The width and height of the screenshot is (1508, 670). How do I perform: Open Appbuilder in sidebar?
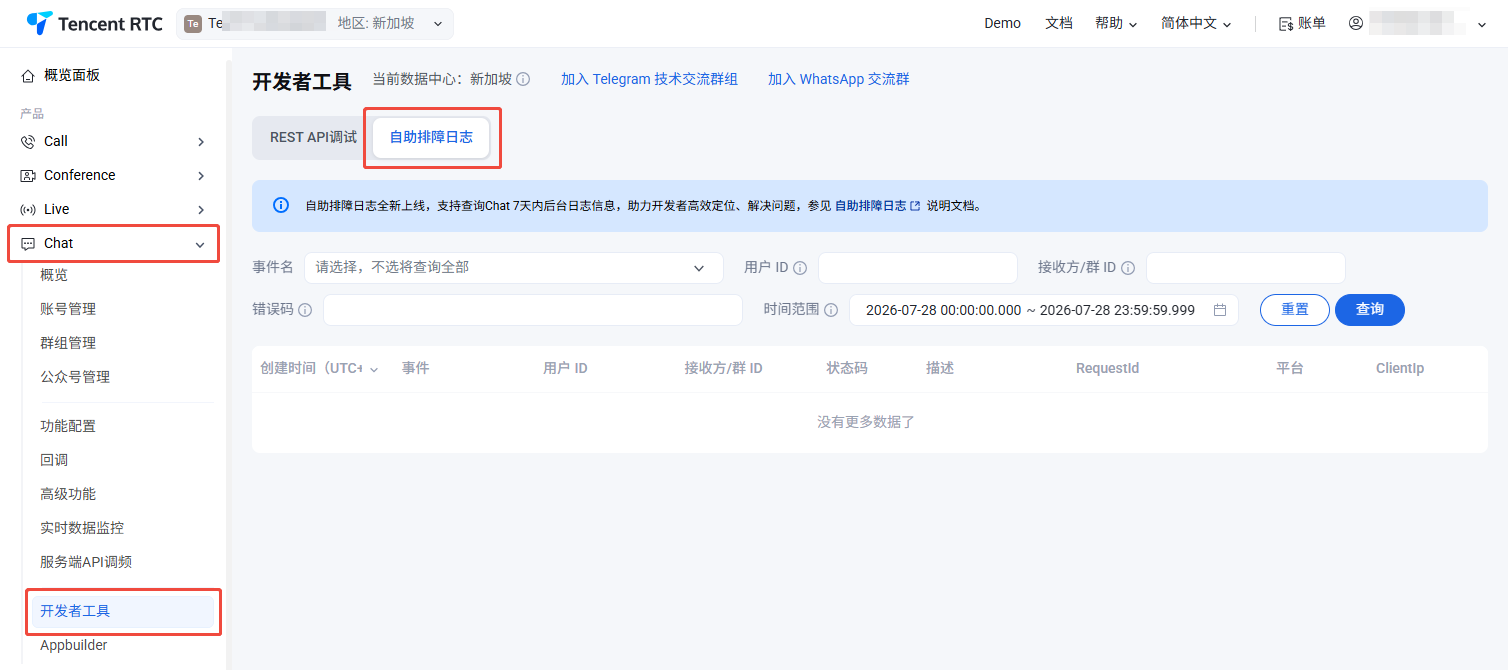[x=74, y=645]
